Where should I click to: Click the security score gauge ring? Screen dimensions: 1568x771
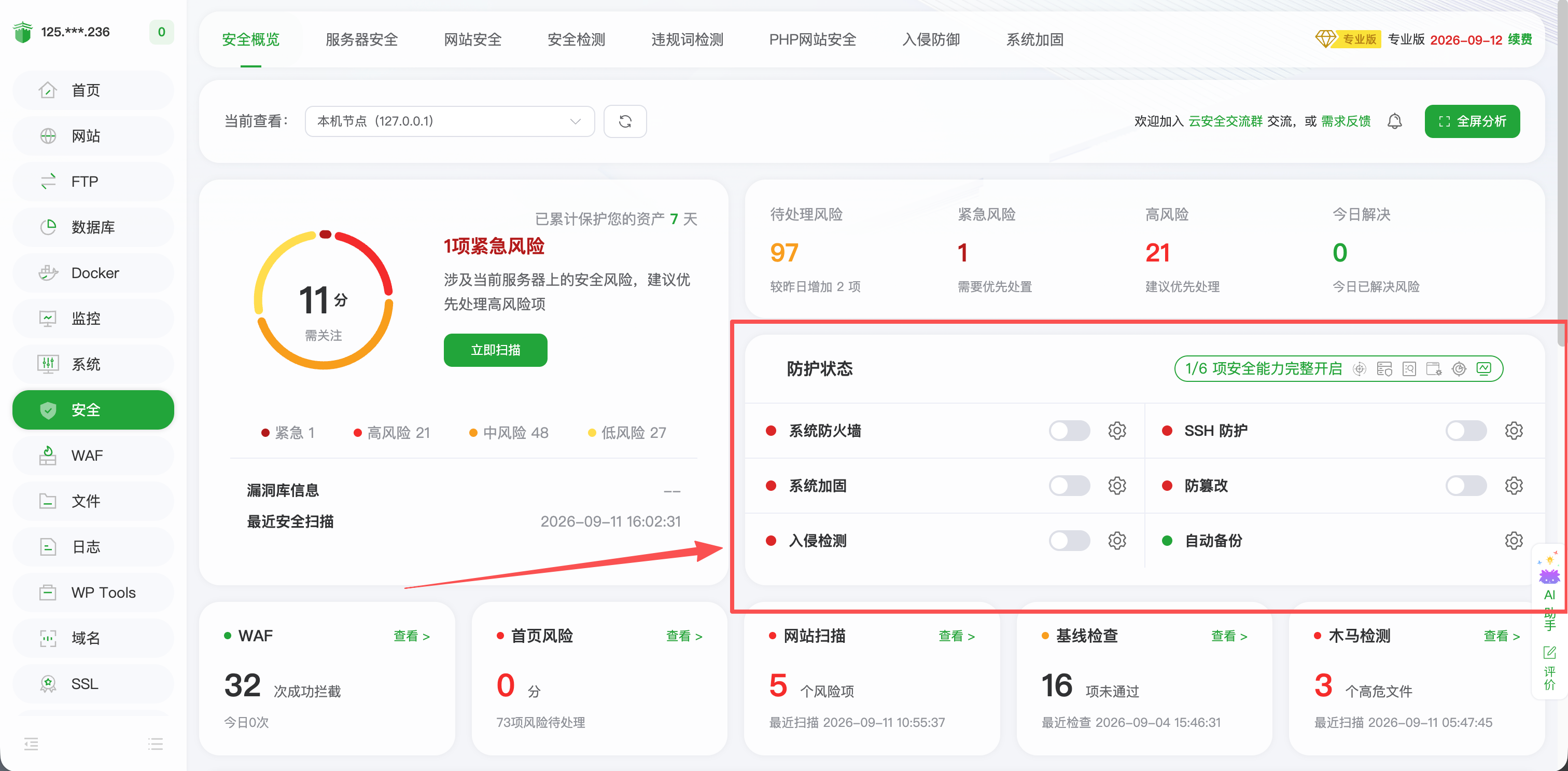[323, 299]
